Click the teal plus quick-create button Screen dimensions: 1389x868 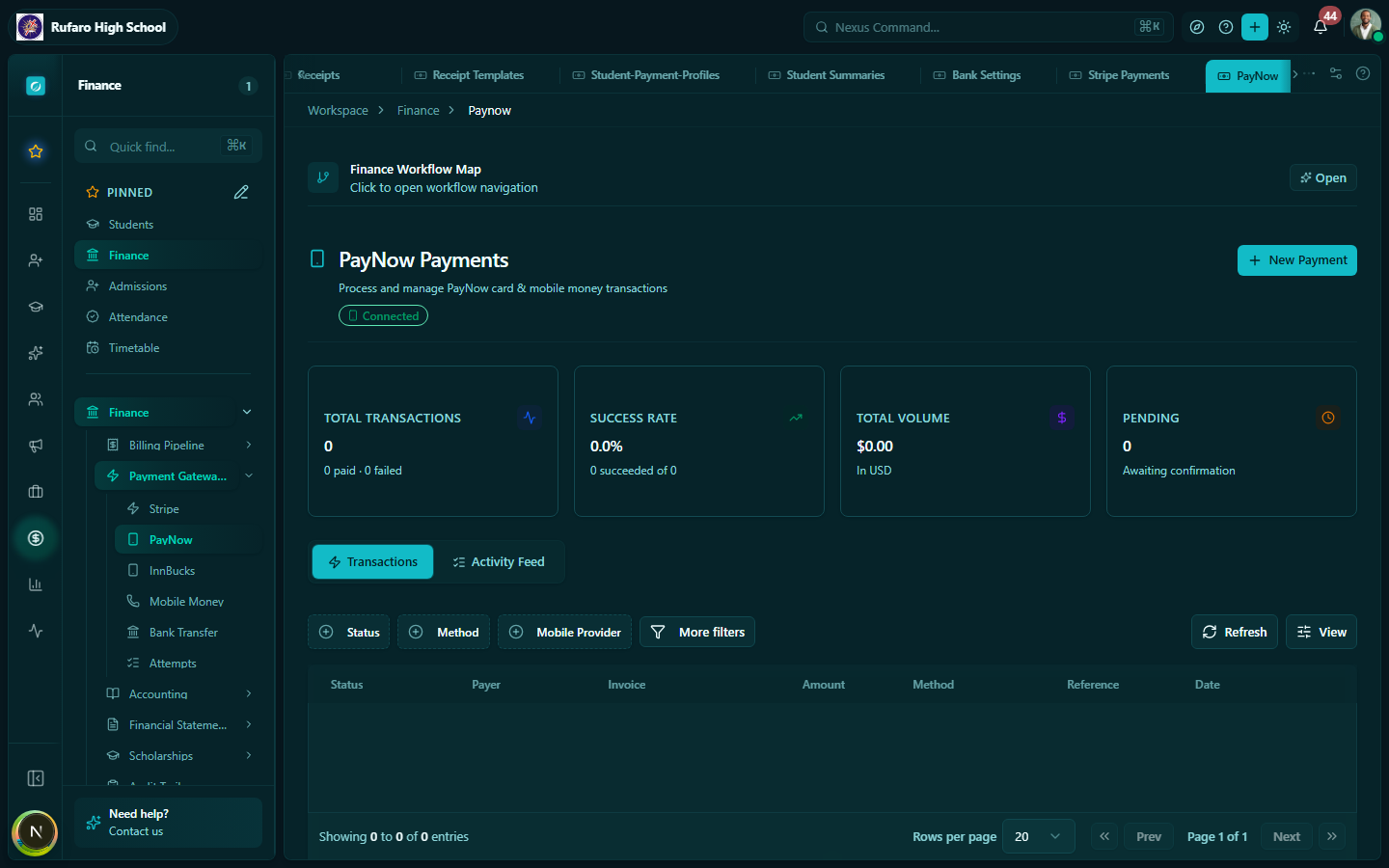click(1255, 27)
